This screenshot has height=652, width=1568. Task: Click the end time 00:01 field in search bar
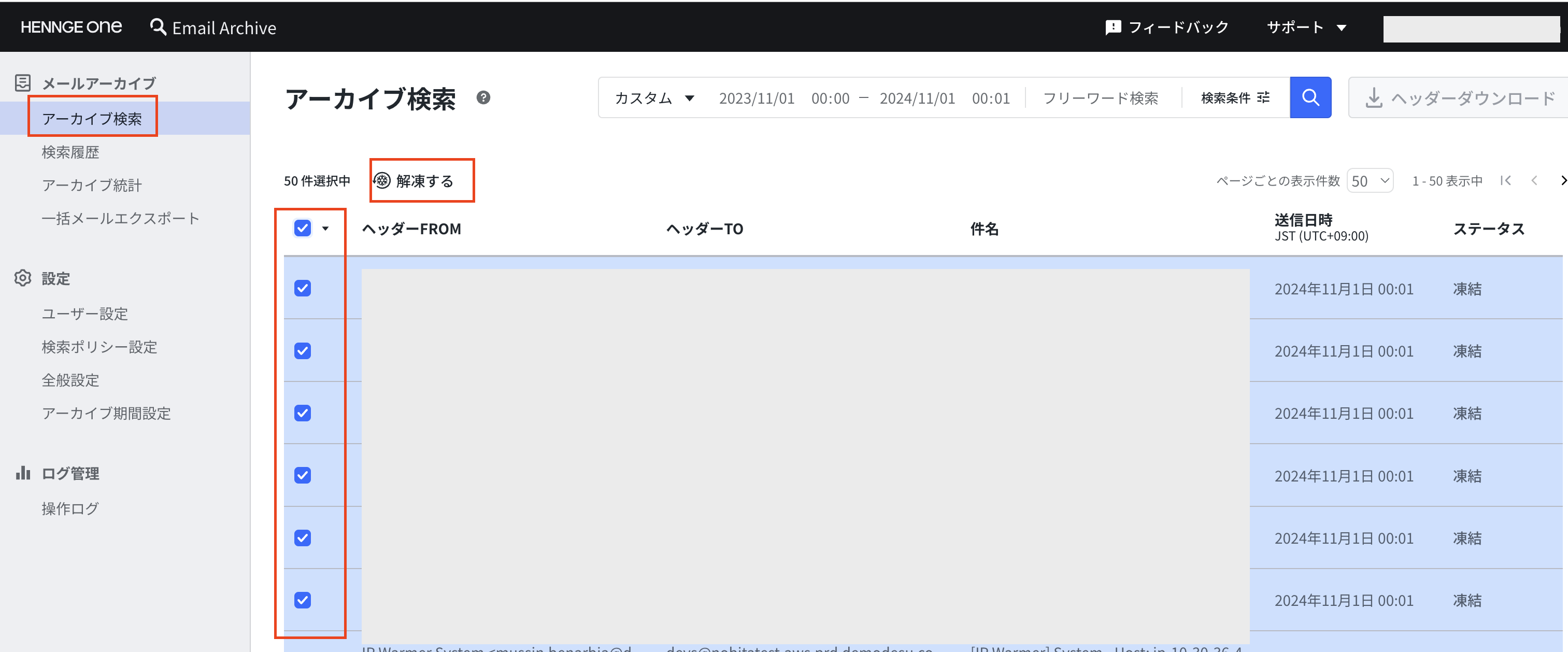[x=991, y=98]
